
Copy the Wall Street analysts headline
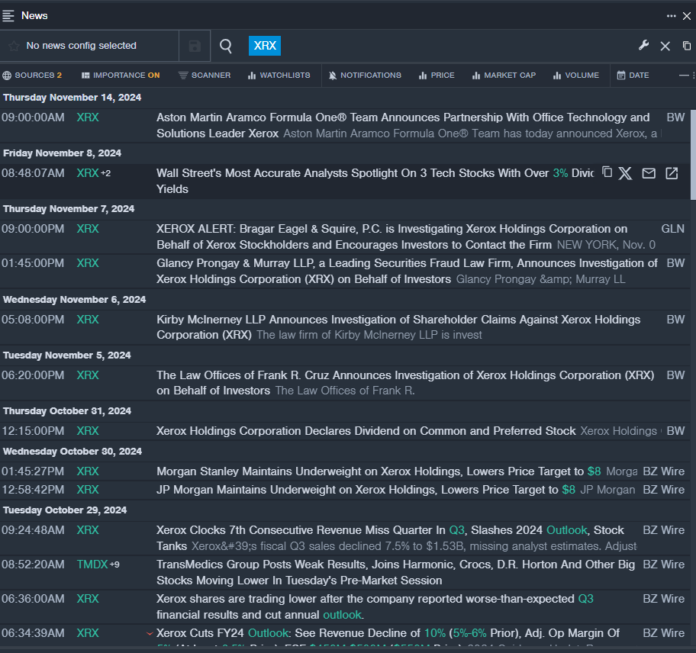[607, 173]
